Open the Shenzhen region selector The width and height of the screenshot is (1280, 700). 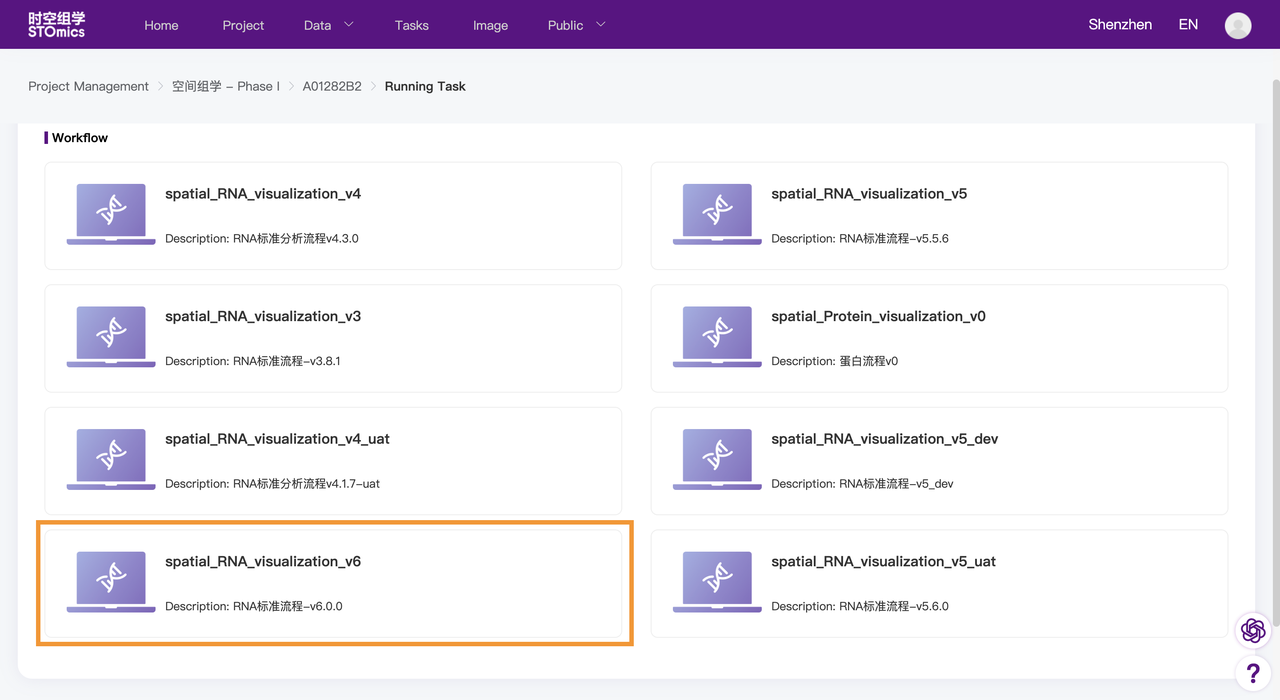1120,25
